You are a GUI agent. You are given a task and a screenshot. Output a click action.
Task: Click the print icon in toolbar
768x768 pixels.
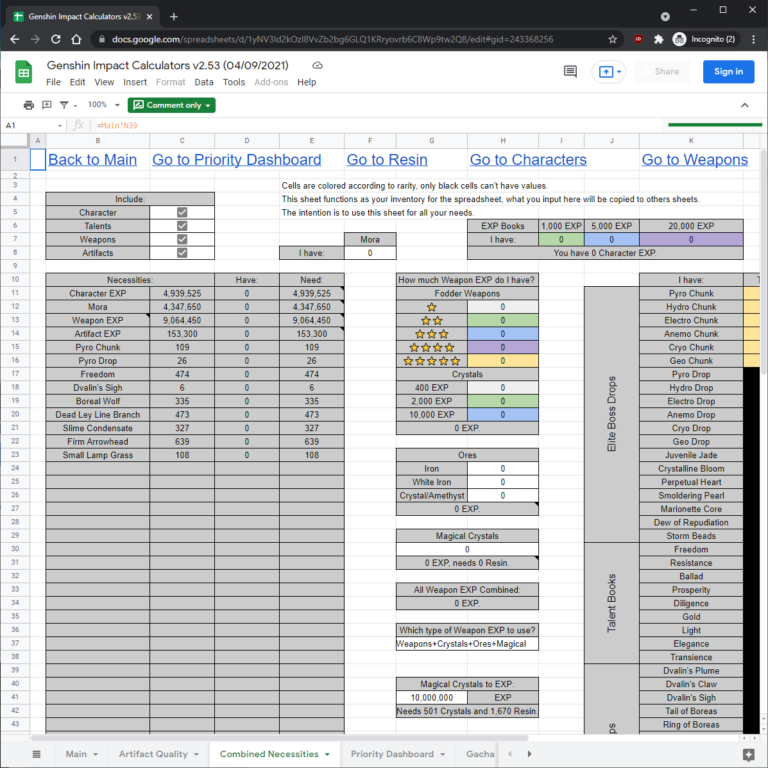pos(29,105)
